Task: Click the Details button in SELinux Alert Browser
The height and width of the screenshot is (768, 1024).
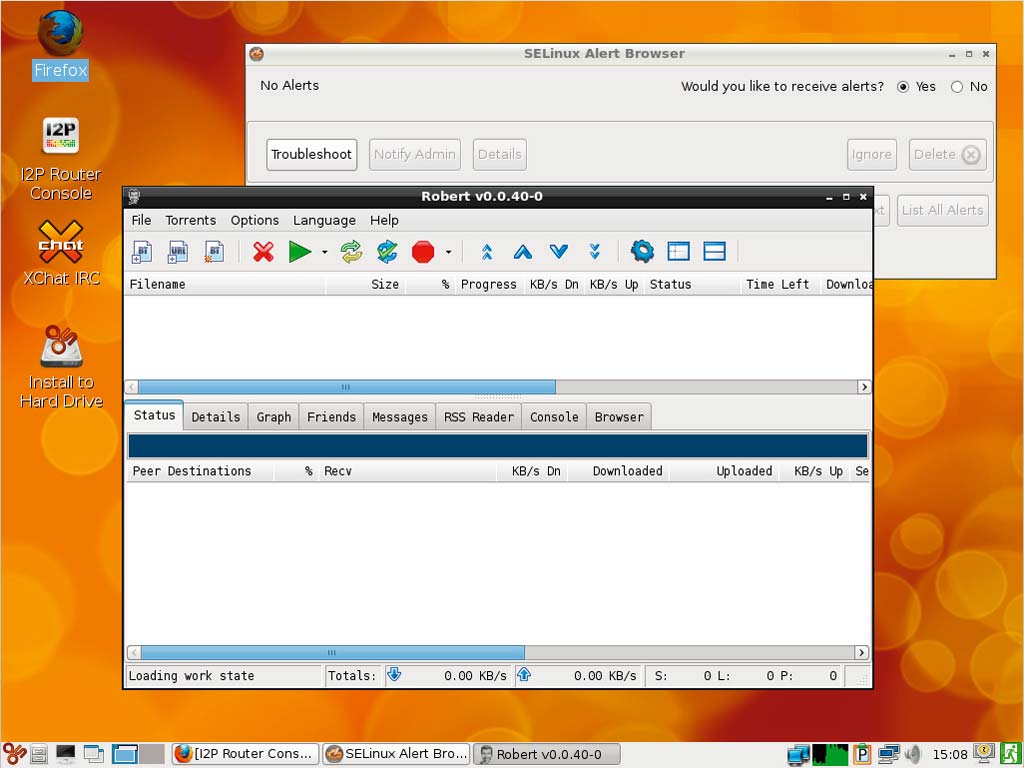Action: [500, 155]
